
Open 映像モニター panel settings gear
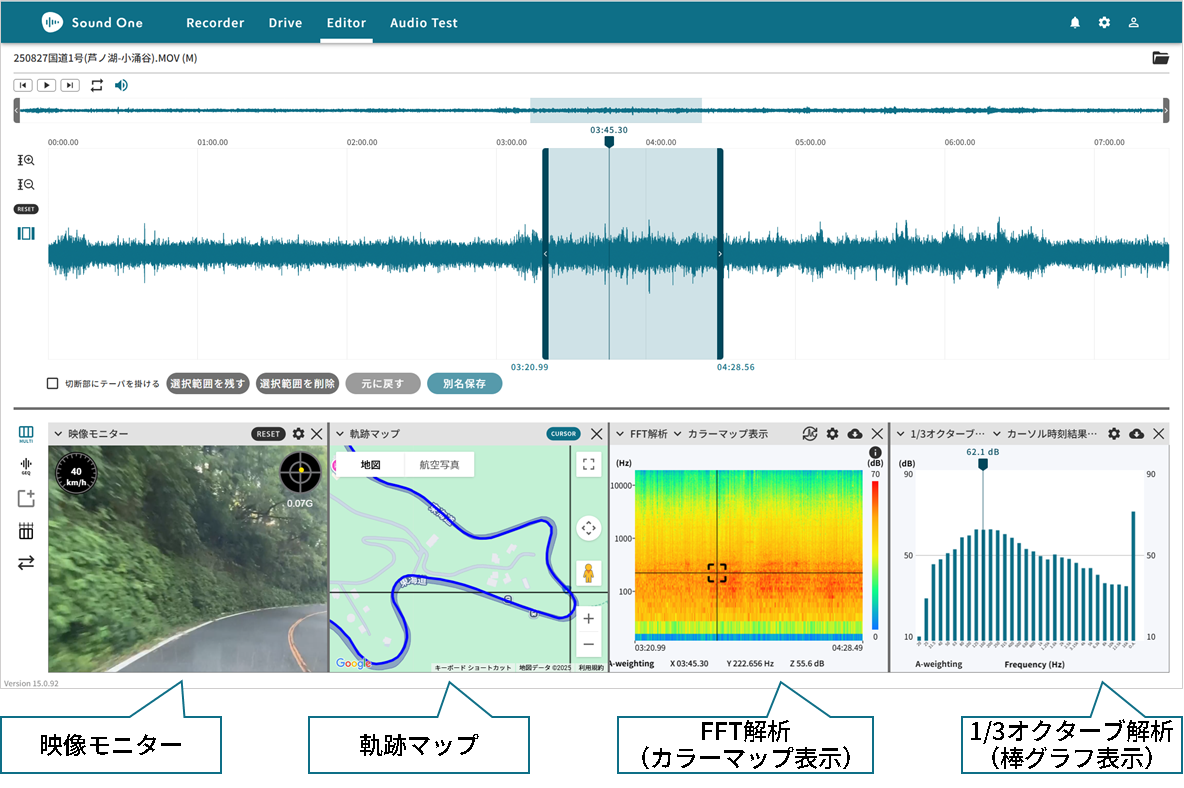[298, 434]
